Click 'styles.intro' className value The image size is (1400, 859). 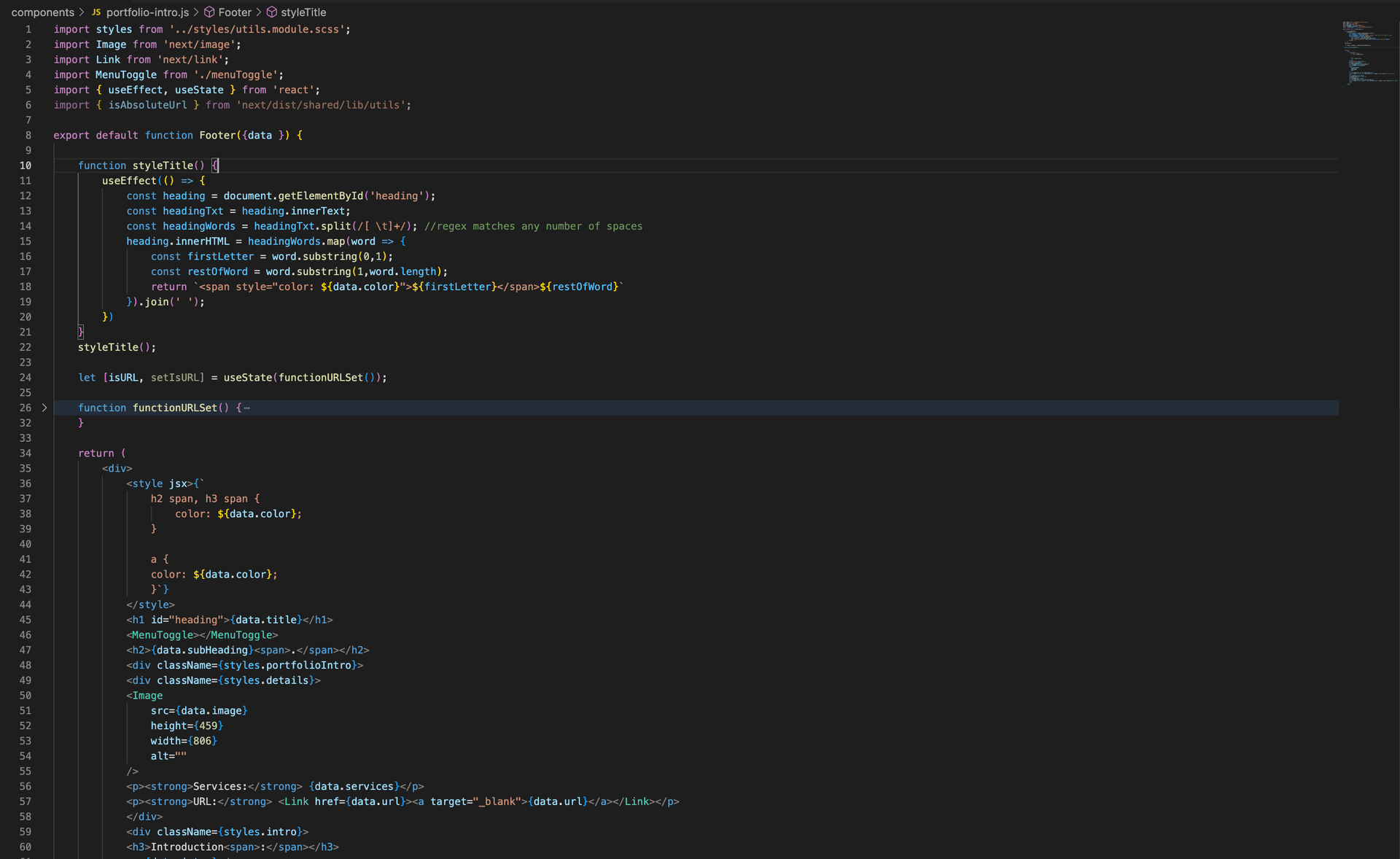click(260, 832)
